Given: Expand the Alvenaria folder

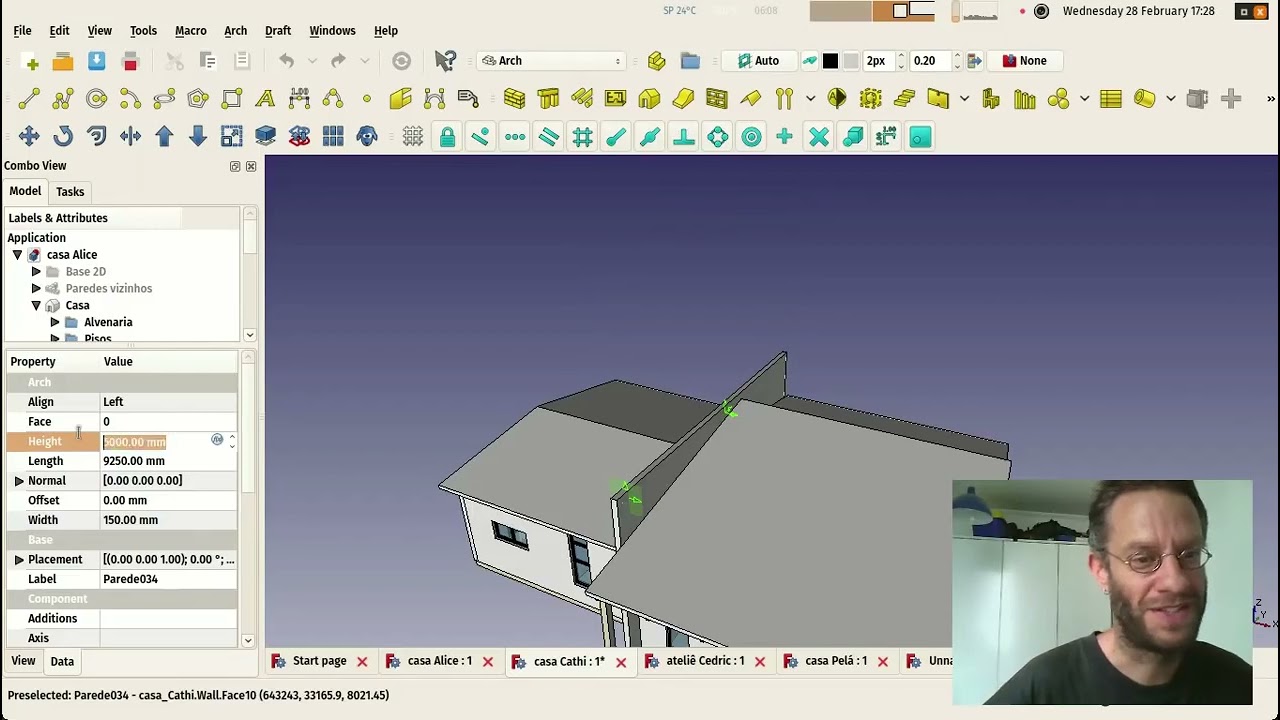Looking at the screenshot, I should coord(55,322).
